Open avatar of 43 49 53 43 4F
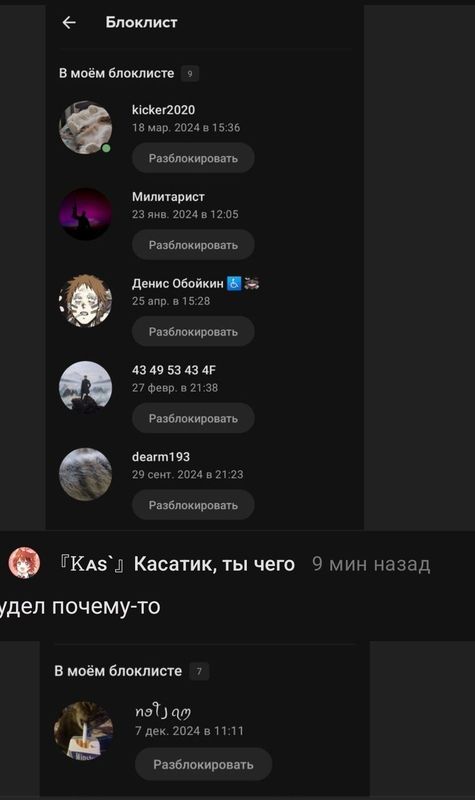Screen dimensions: 475x800 (85, 388)
